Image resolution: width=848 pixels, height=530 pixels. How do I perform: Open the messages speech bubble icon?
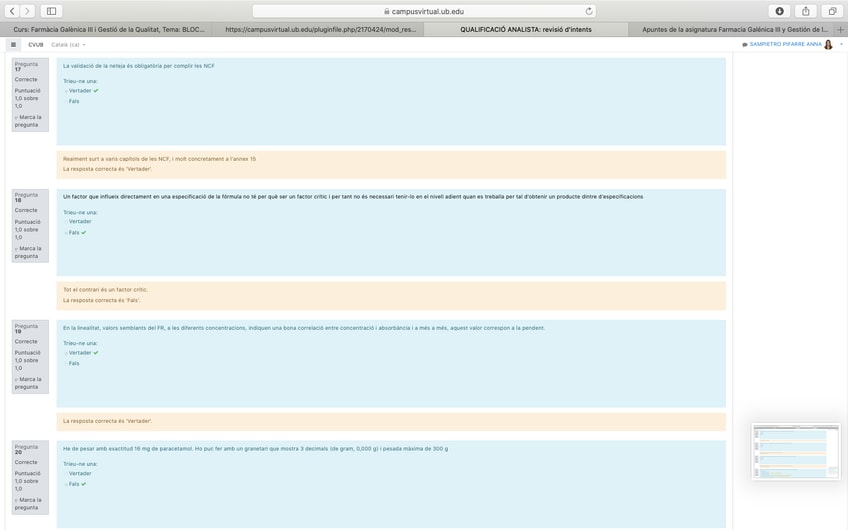coord(745,44)
